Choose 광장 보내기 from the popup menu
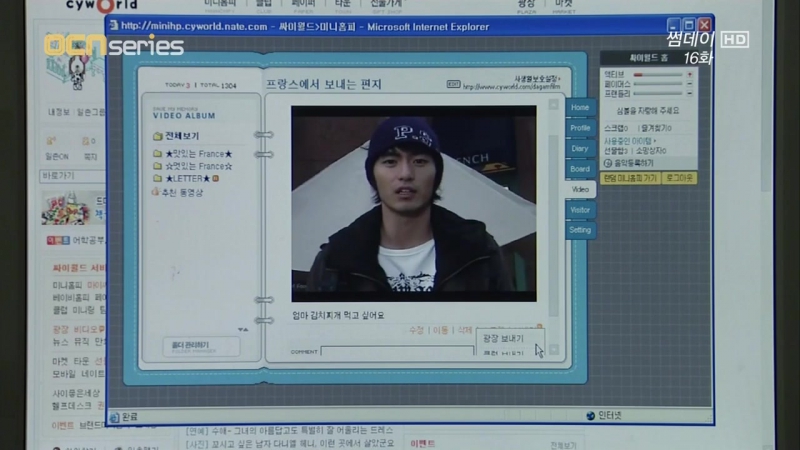800x450 pixels. point(504,338)
